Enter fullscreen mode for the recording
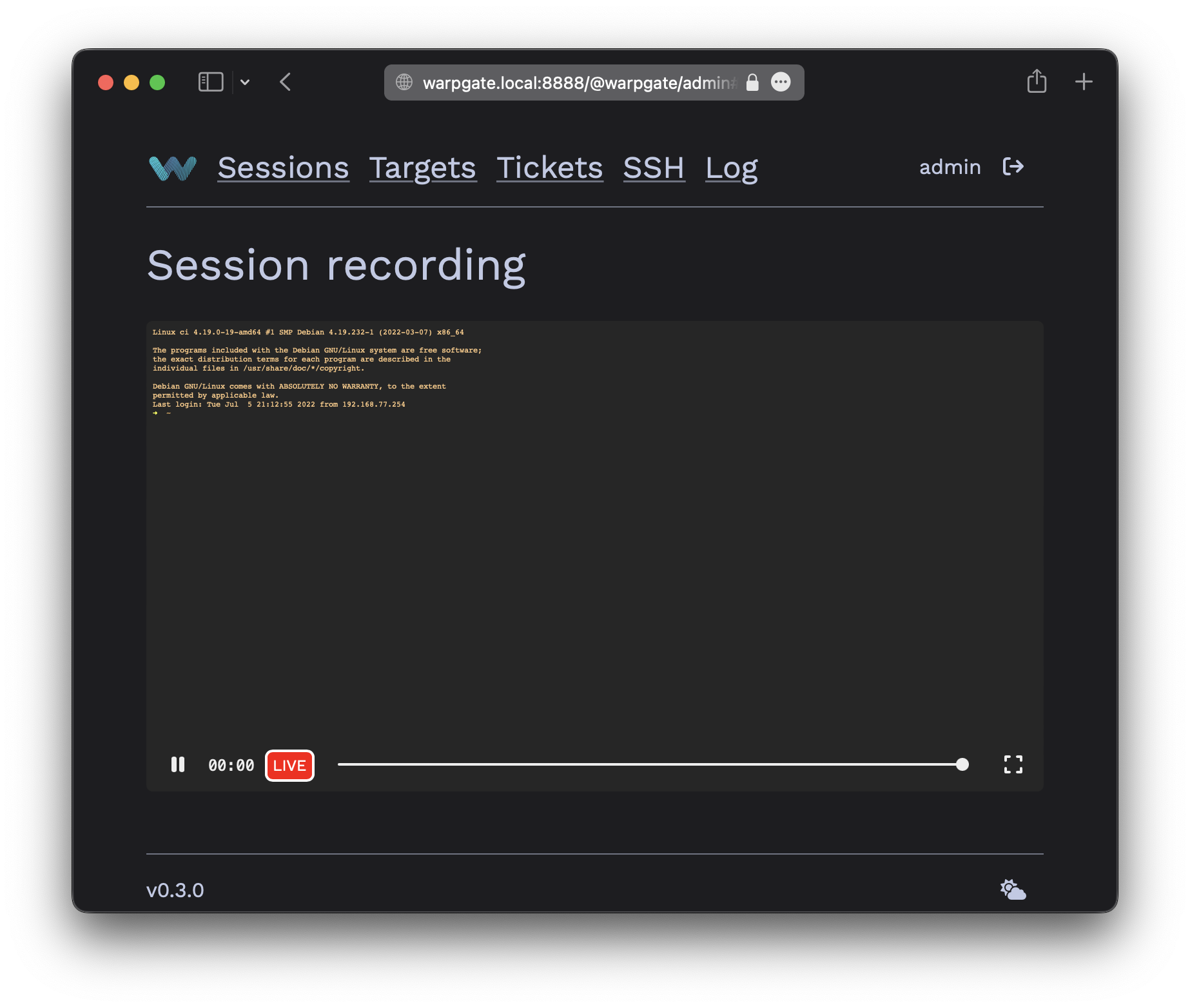The image size is (1190, 1008). (x=1013, y=764)
